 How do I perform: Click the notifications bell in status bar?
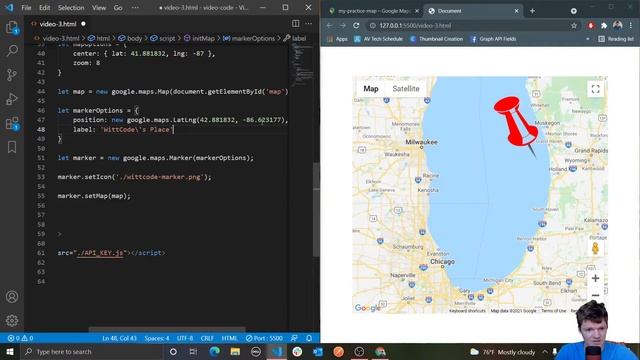(309, 338)
